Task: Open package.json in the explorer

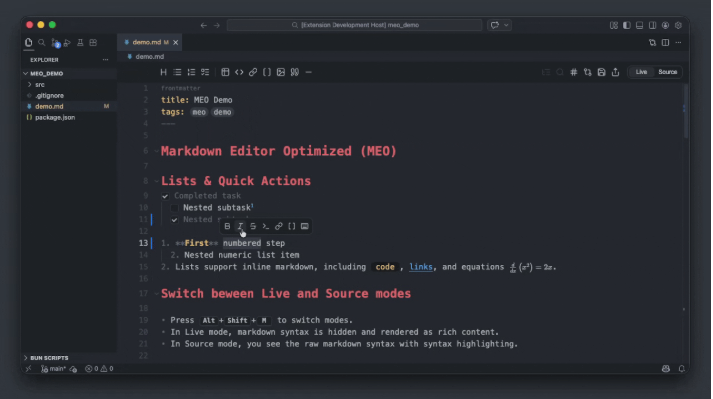Action: coord(69,117)
